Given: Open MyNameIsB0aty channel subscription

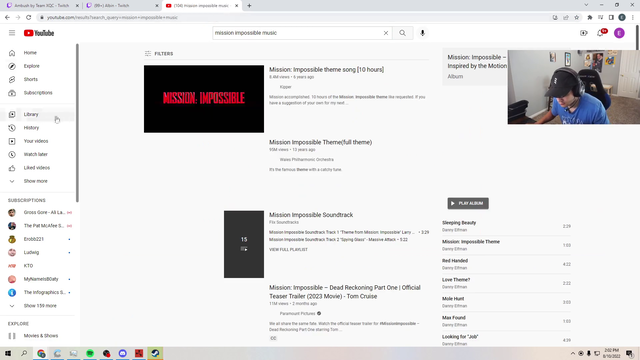Looking at the screenshot, I should pos(38,279).
